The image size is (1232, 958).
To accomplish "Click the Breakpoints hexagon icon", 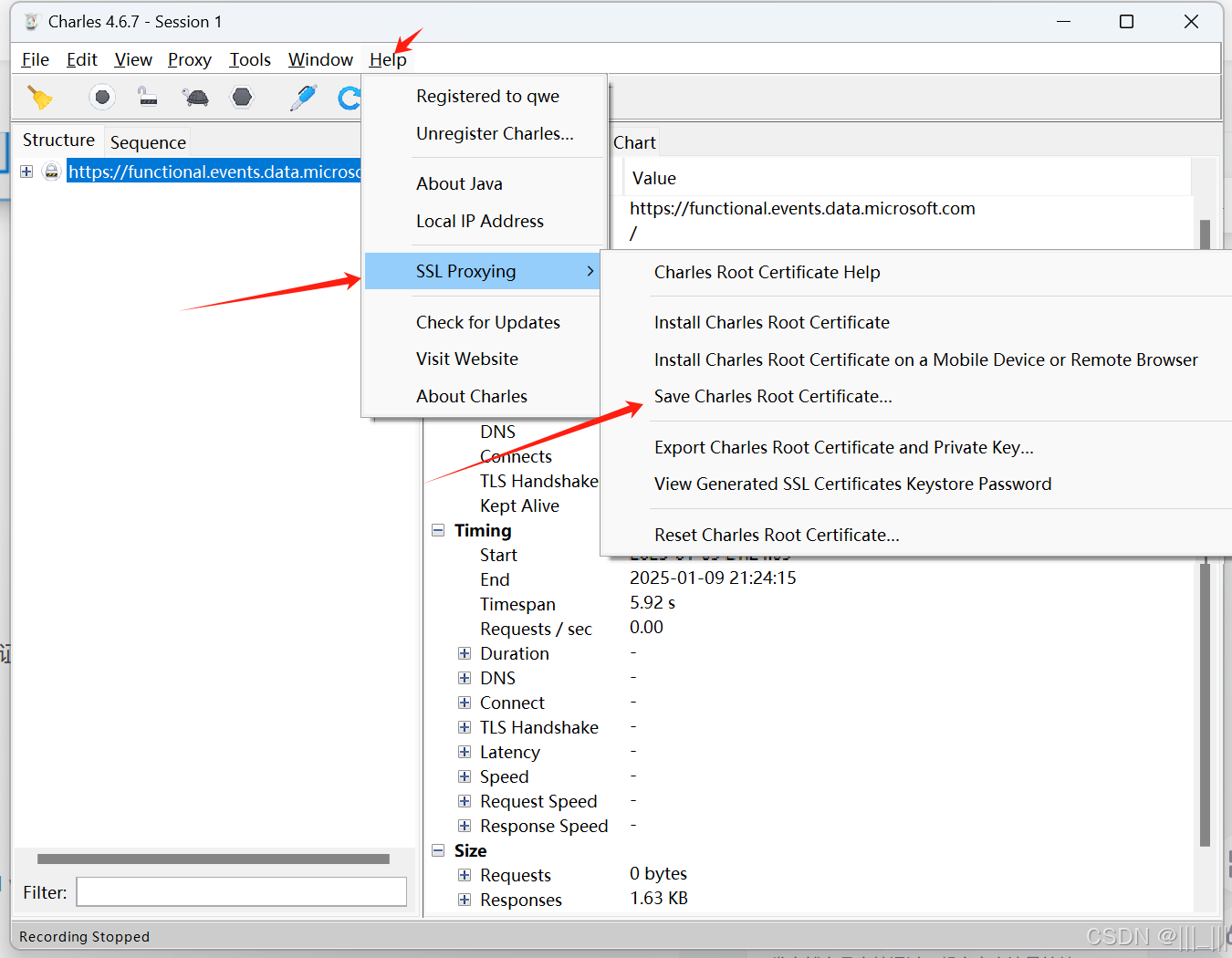I will click(x=242, y=97).
